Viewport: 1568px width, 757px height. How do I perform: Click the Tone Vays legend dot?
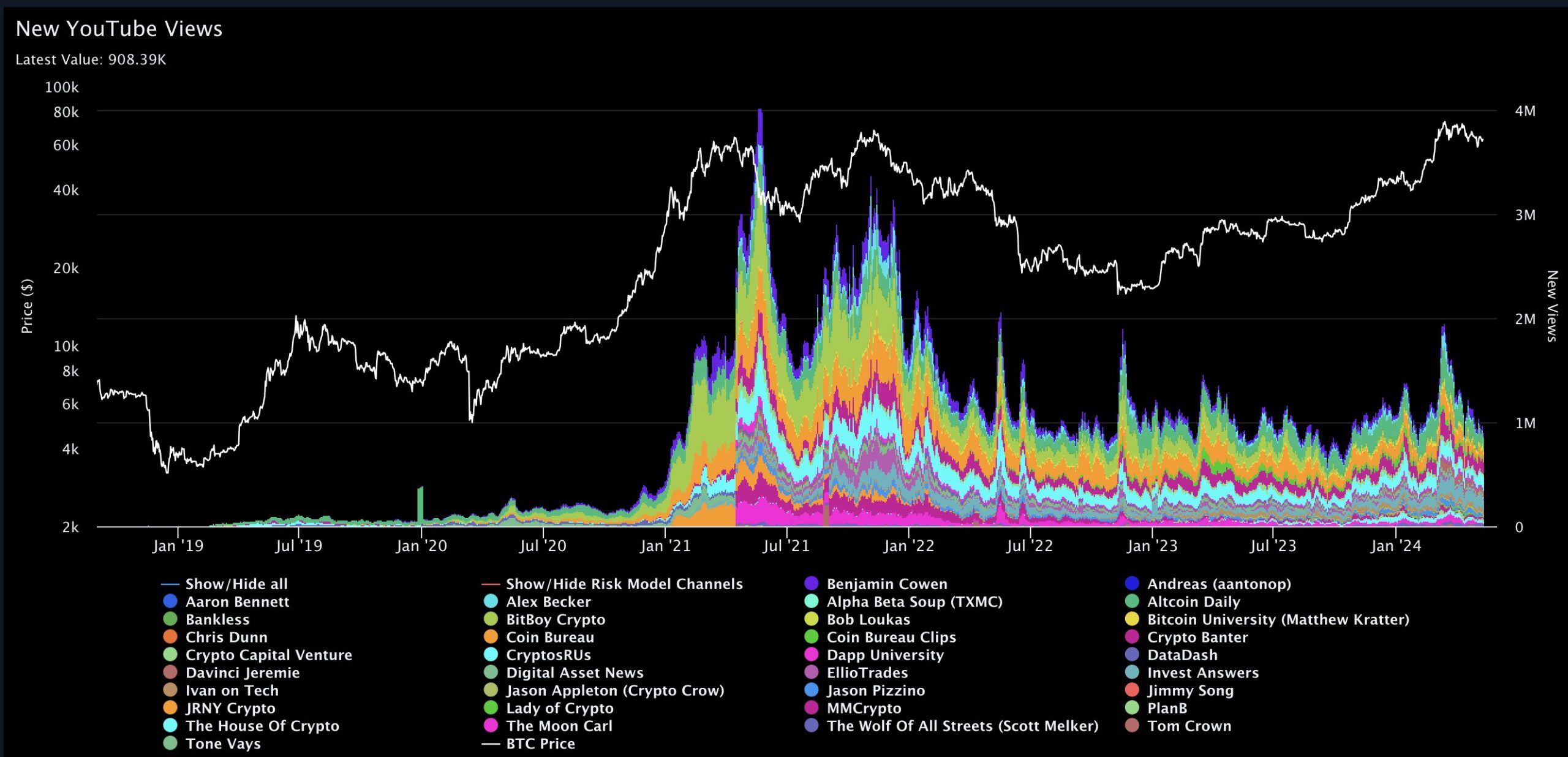170,744
